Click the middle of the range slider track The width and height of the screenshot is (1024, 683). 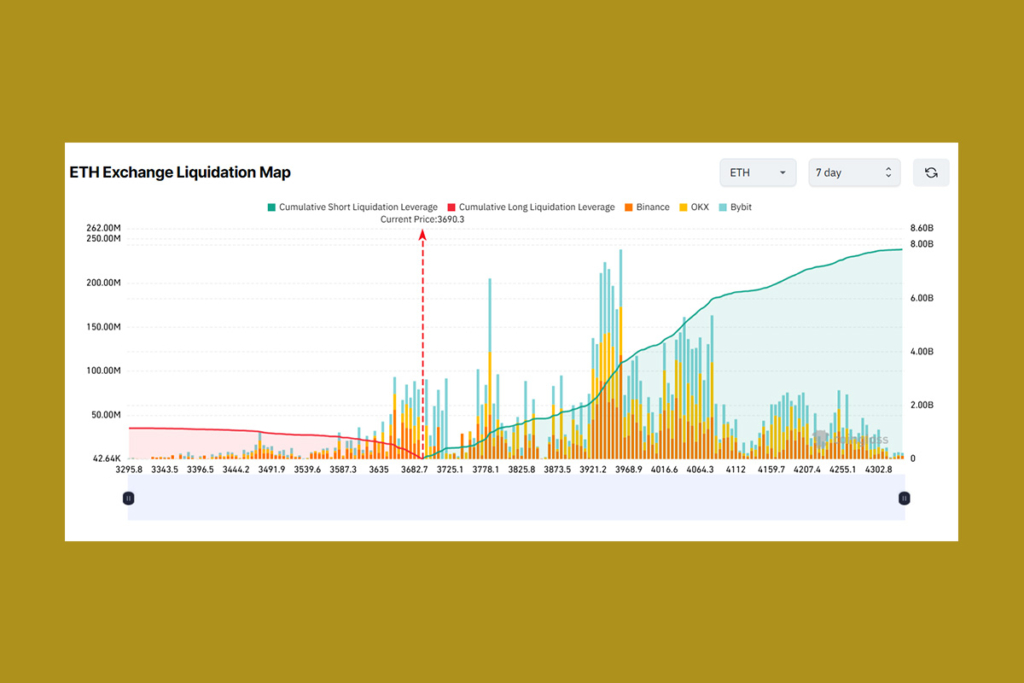(x=516, y=505)
